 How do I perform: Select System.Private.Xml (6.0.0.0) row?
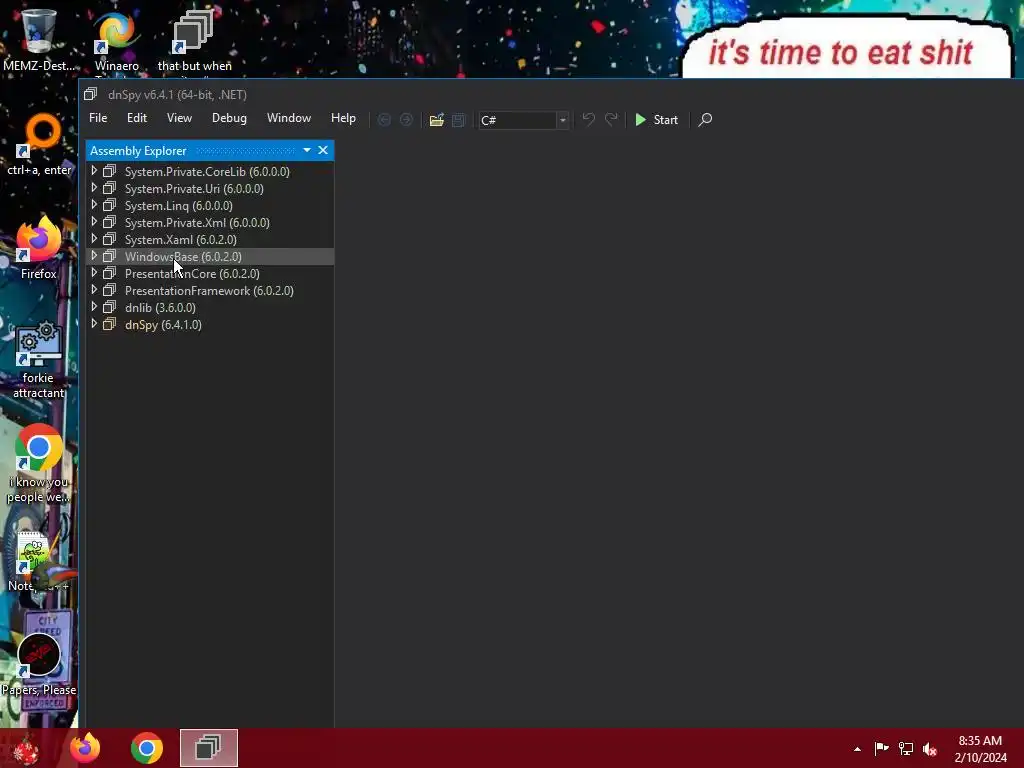210,222
